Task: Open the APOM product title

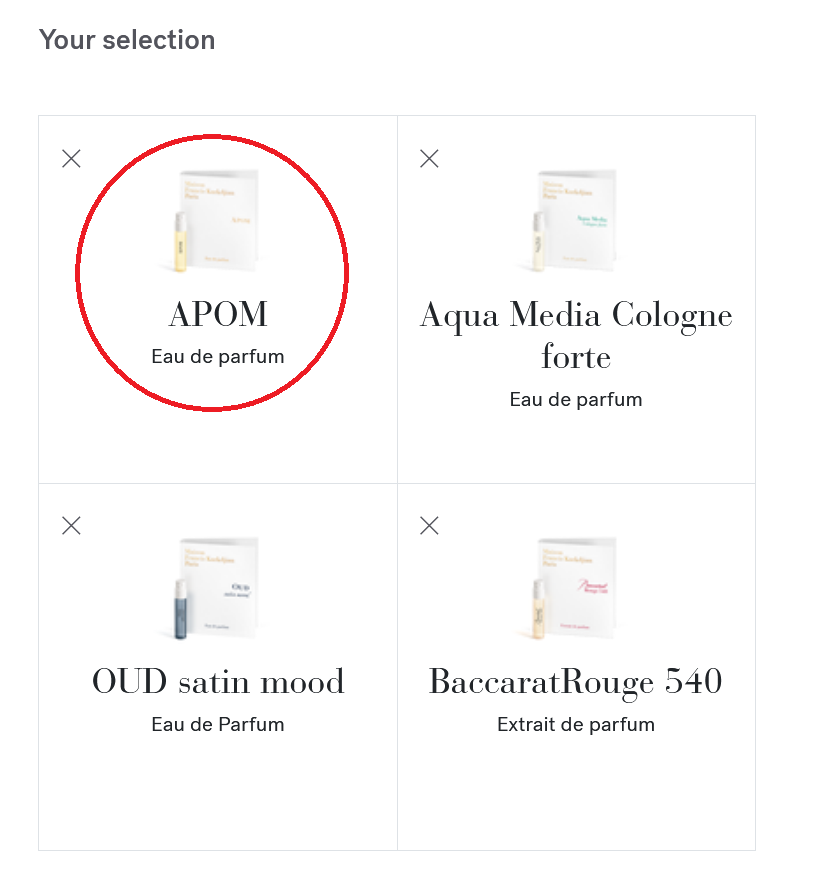Action: (218, 314)
